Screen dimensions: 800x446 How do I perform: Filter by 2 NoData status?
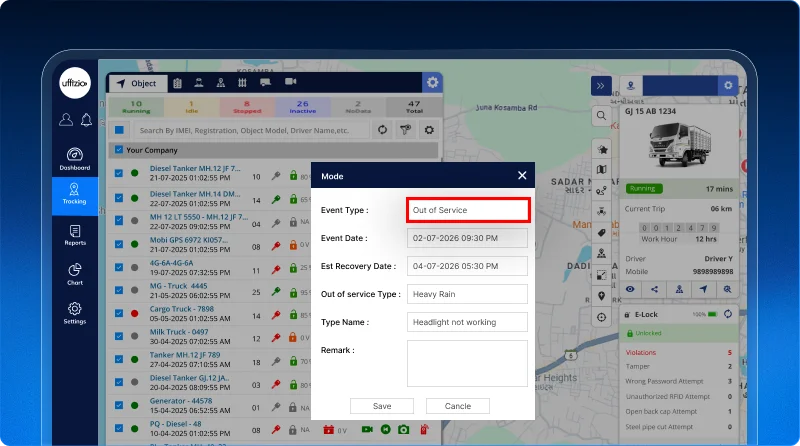tap(358, 107)
